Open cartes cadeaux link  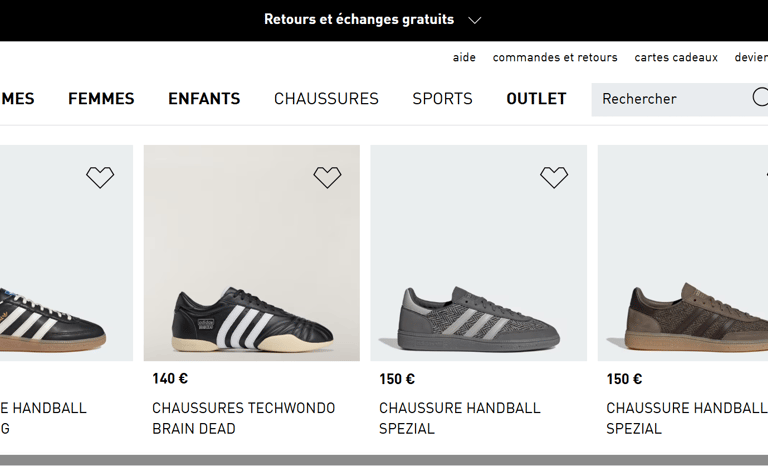(x=676, y=58)
